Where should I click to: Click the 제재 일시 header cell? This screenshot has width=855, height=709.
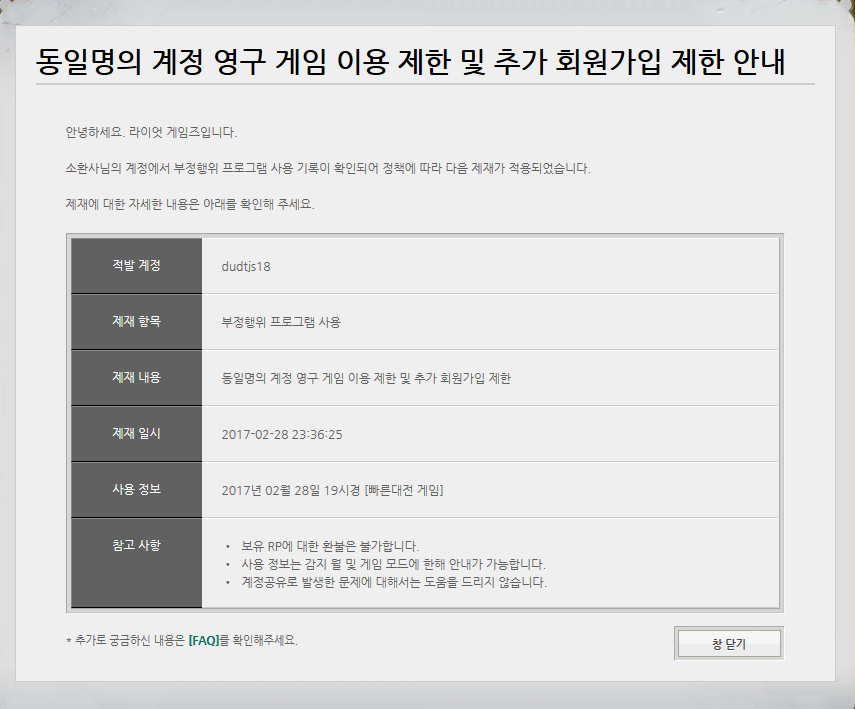point(136,434)
